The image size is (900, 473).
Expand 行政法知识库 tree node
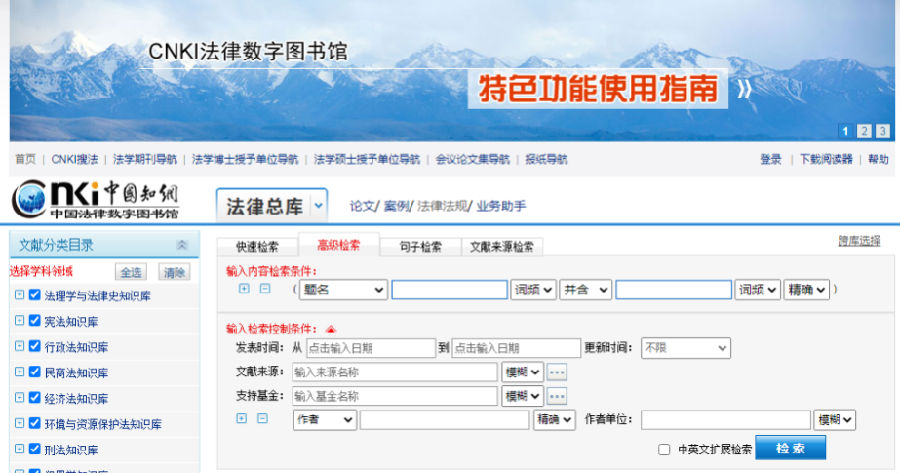20,346
